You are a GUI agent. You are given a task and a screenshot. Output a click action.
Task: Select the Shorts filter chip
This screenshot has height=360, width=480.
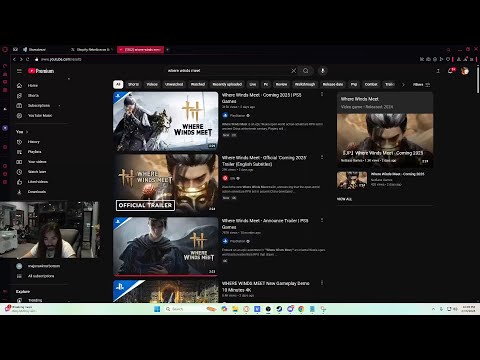click(x=133, y=84)
